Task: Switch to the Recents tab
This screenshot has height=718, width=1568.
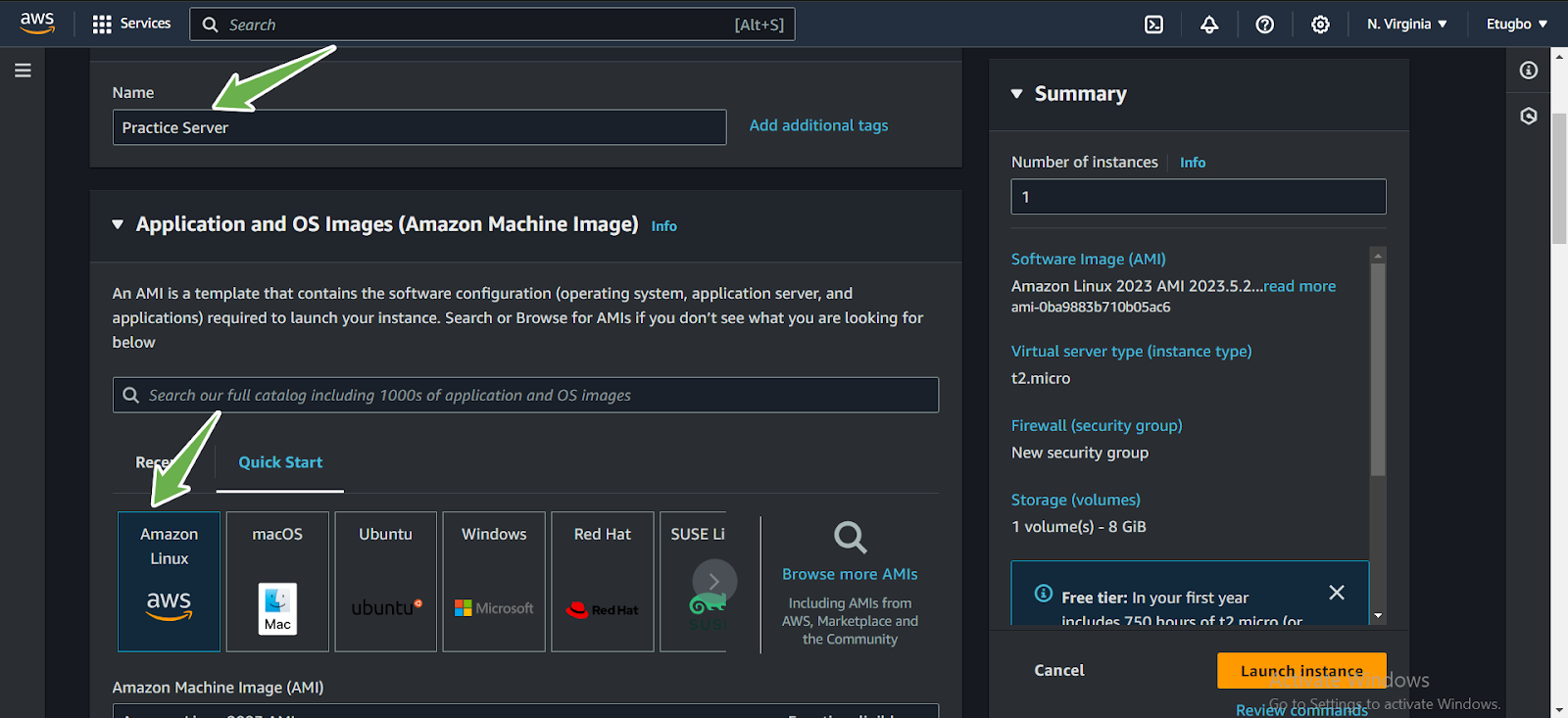Action: pos(157,462)
